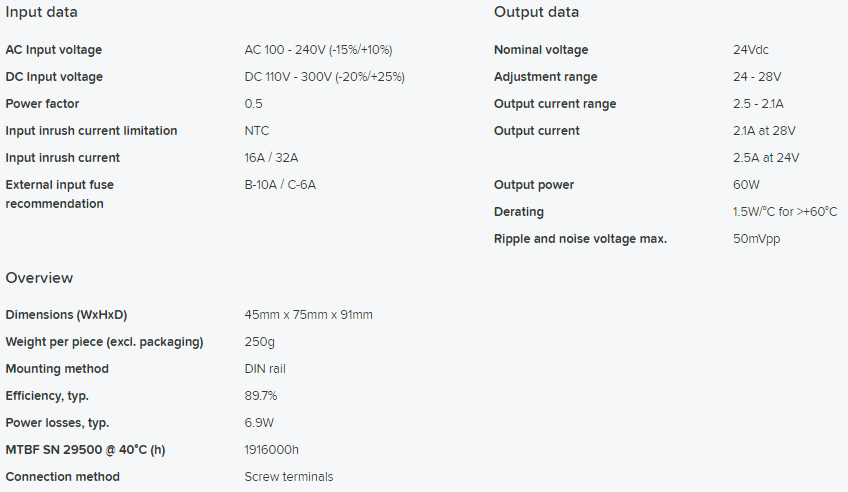848x492 pixels.
Task: Select the Nominal voltage 24Vdc value
Action: coord(751,50)
